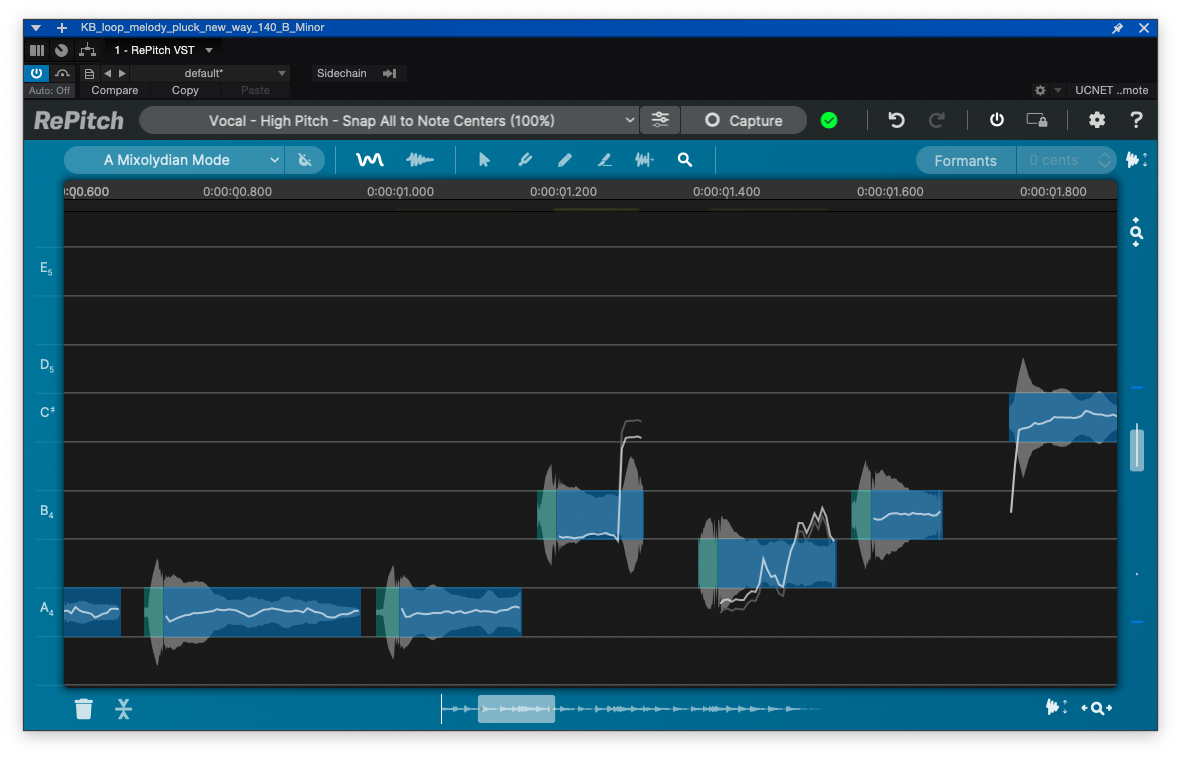Image resolution: width=1181 pixels, height=758 pixels.
Task: Open the routing tree icon
Action: coord(87,50)
